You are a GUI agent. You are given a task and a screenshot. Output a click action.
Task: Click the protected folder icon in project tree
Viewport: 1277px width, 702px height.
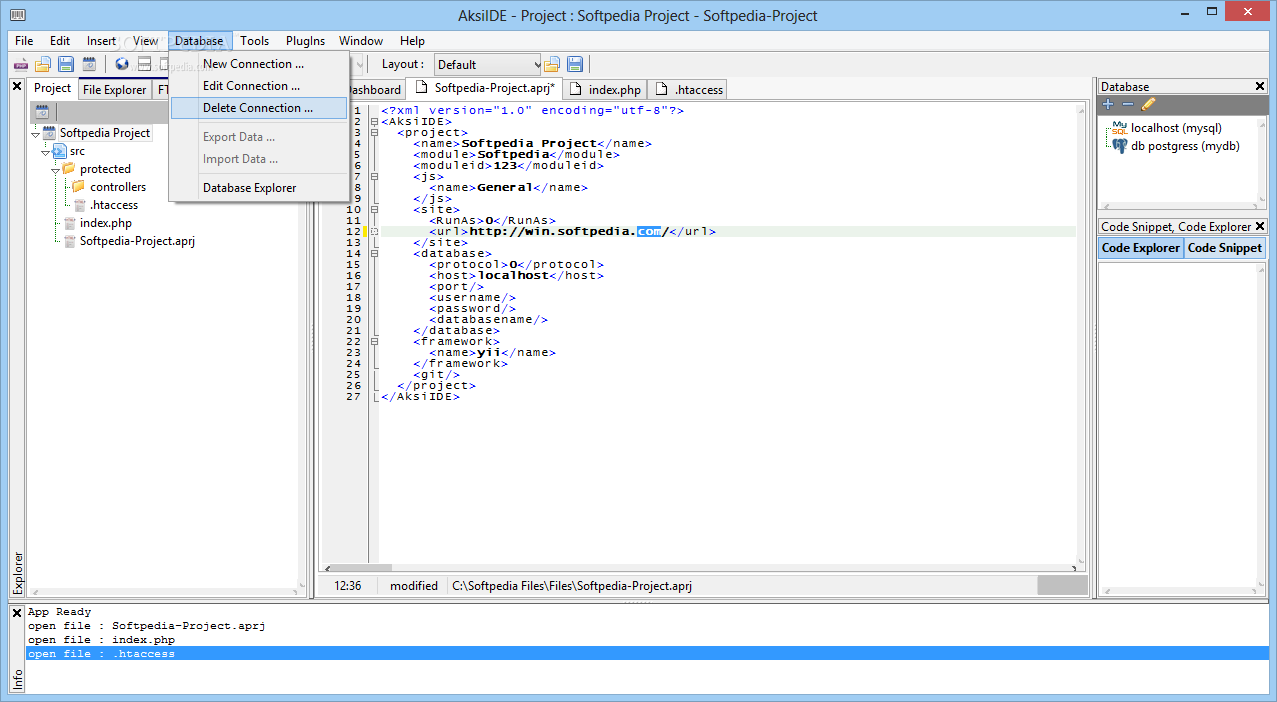(x=69, y=169)
